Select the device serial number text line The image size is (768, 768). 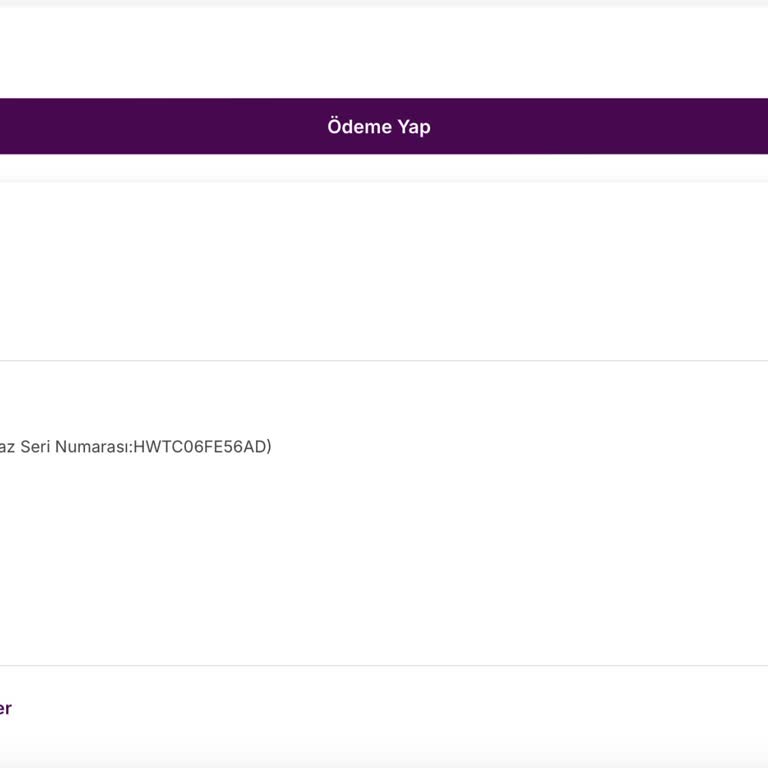pyautogui.click(x=136, y=447)
